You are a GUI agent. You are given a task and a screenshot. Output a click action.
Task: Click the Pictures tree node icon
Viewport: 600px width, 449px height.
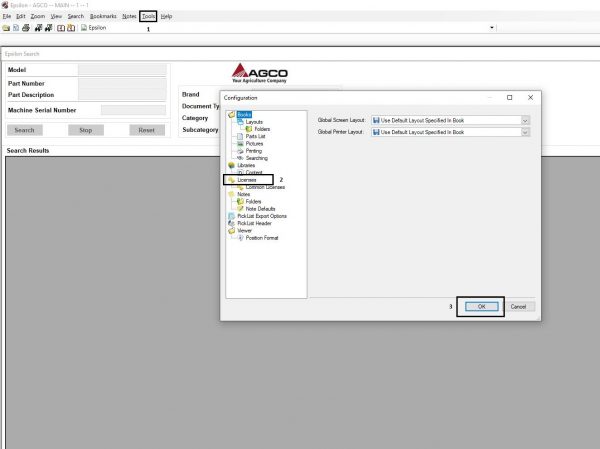240,144
